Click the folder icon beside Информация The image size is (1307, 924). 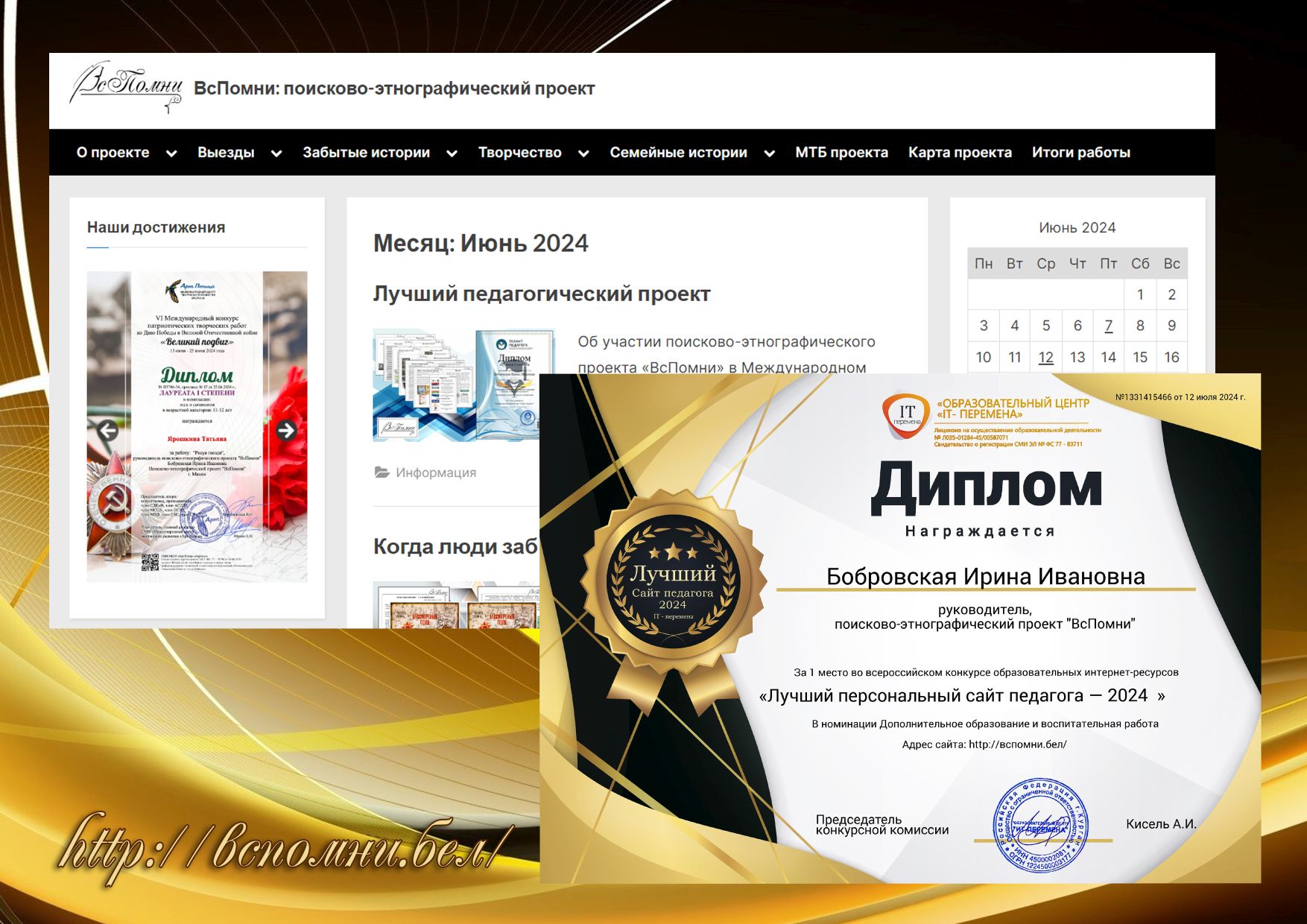[x=382, y=472]
